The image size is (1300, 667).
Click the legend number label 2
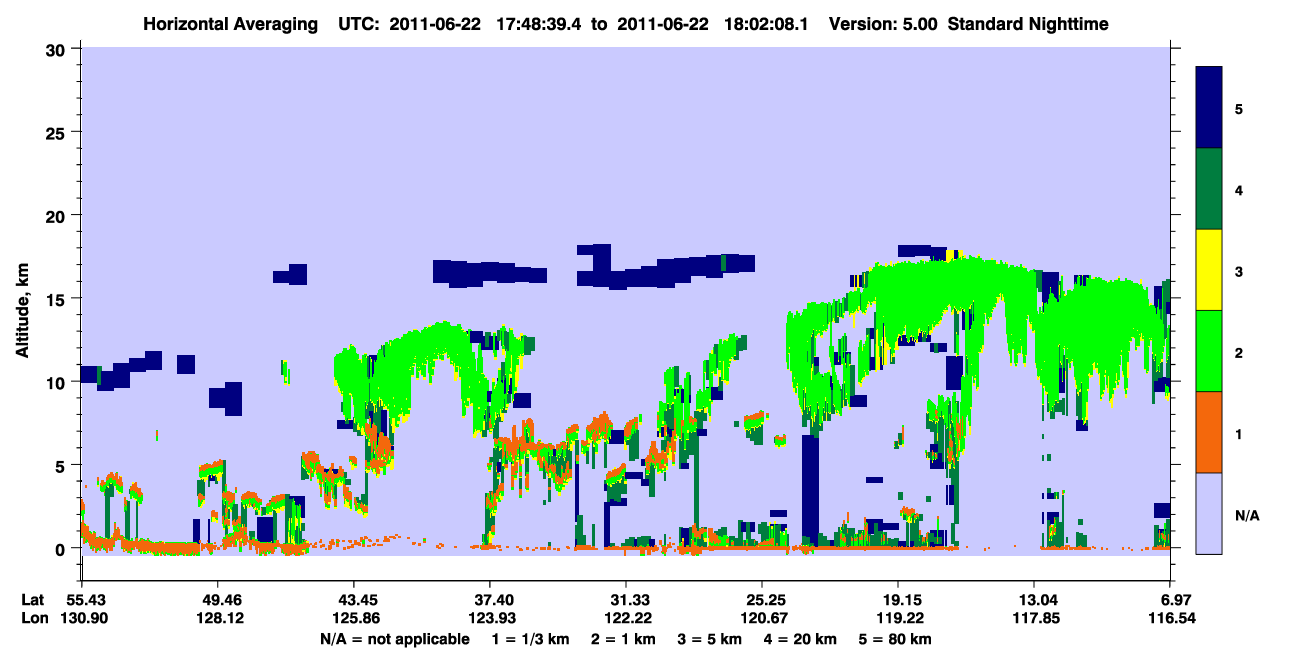pyautogui.click(x=1238, y=352)
